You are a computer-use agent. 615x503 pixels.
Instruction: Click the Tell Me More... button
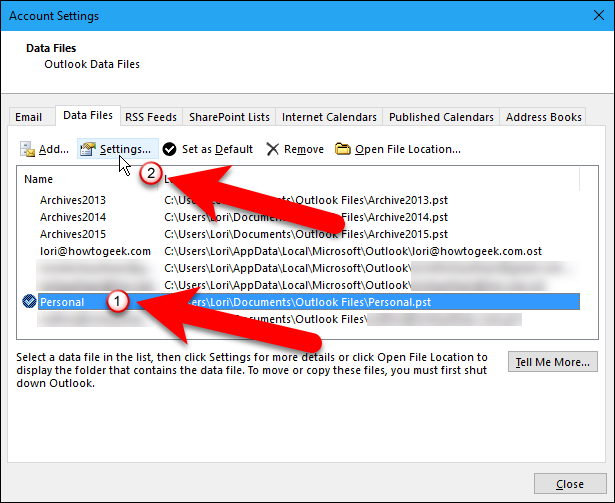[553, 362]
